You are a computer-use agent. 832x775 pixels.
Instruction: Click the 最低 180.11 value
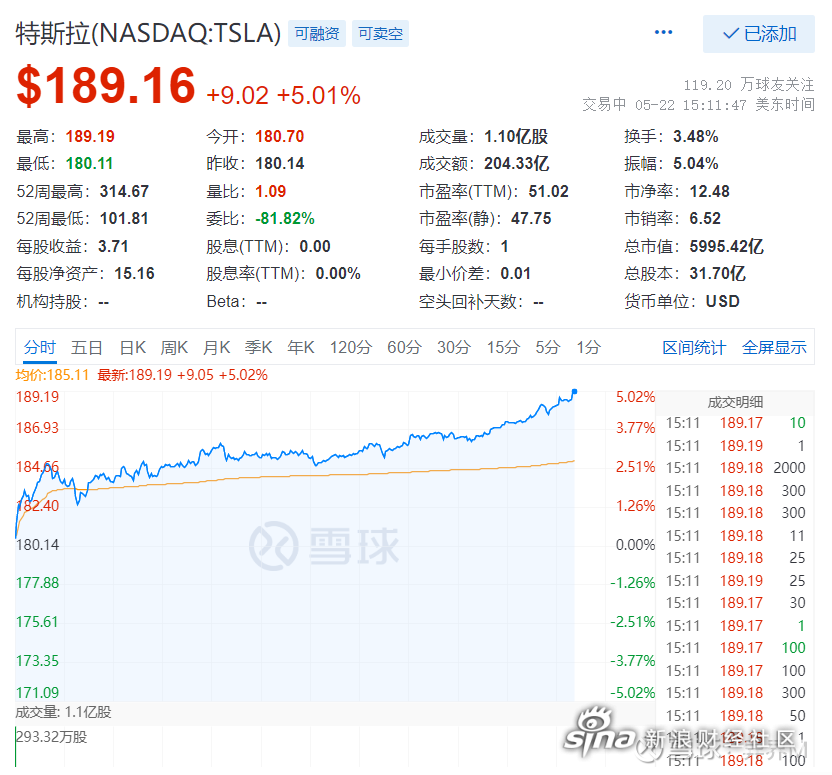tap(89, 163)
